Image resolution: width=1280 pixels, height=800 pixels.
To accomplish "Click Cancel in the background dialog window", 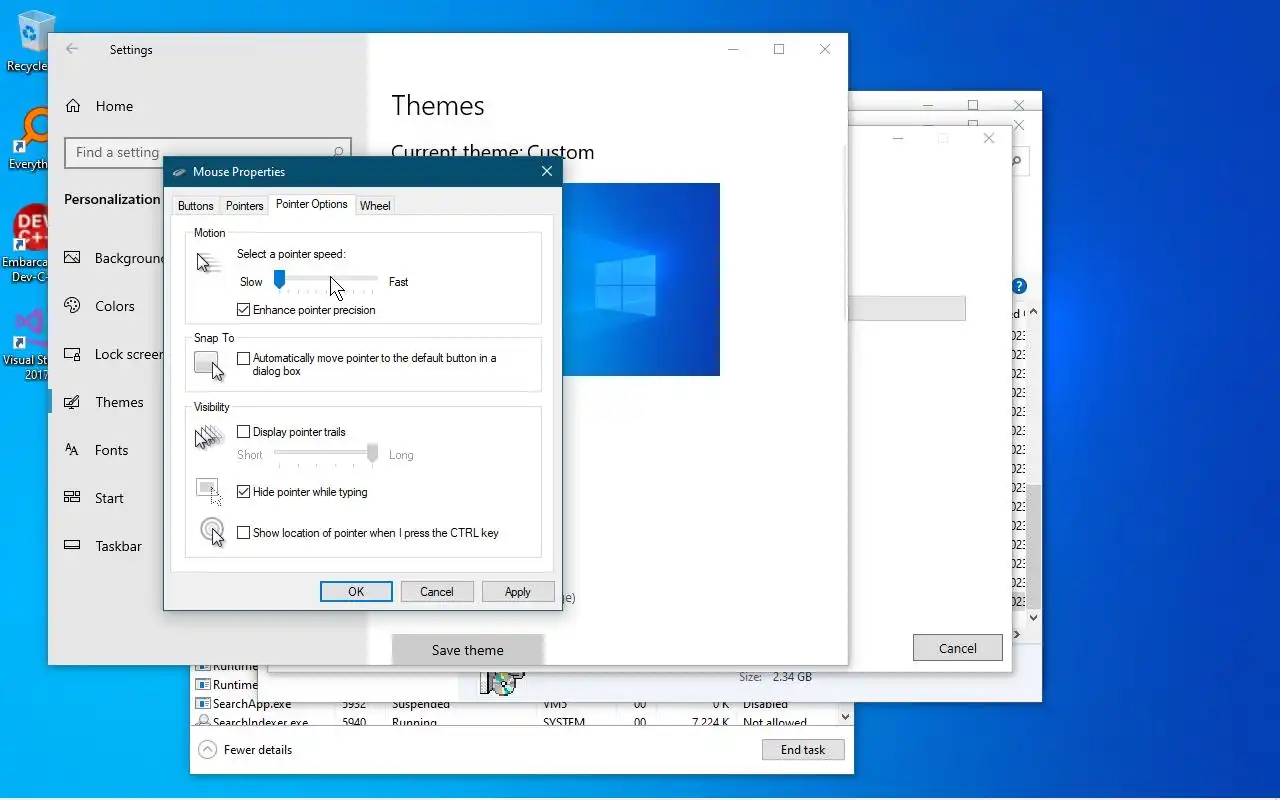I will point(958,648).
